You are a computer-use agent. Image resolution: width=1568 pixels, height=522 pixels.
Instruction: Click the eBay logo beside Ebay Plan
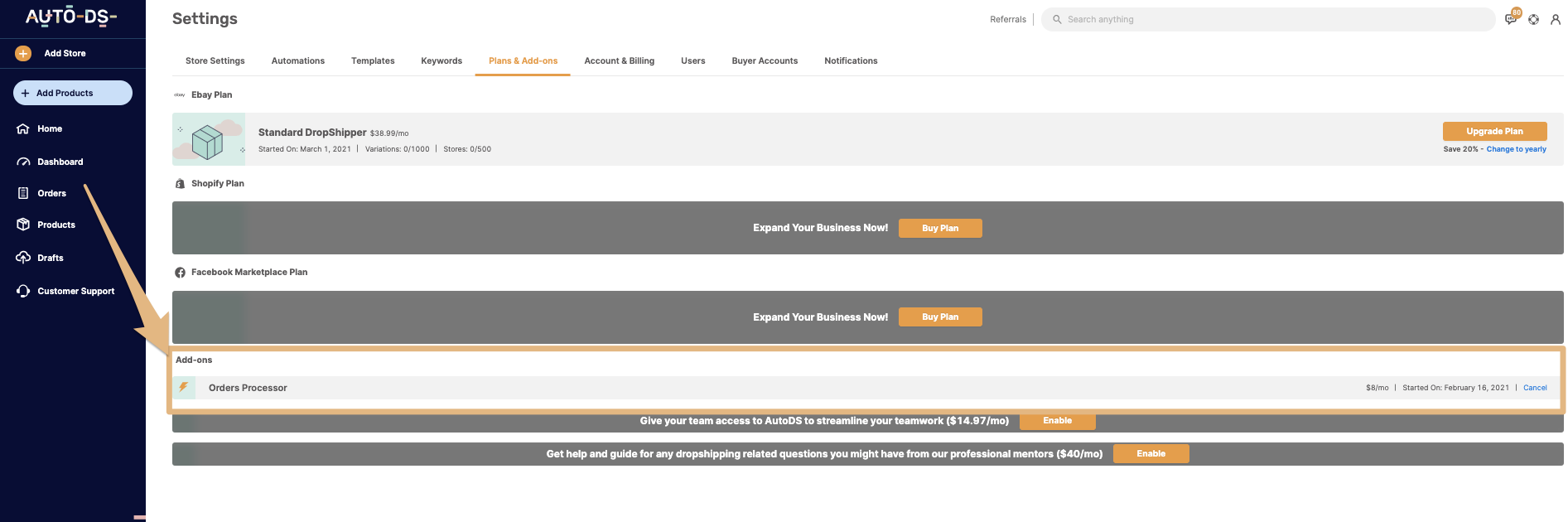pos(179,95)
